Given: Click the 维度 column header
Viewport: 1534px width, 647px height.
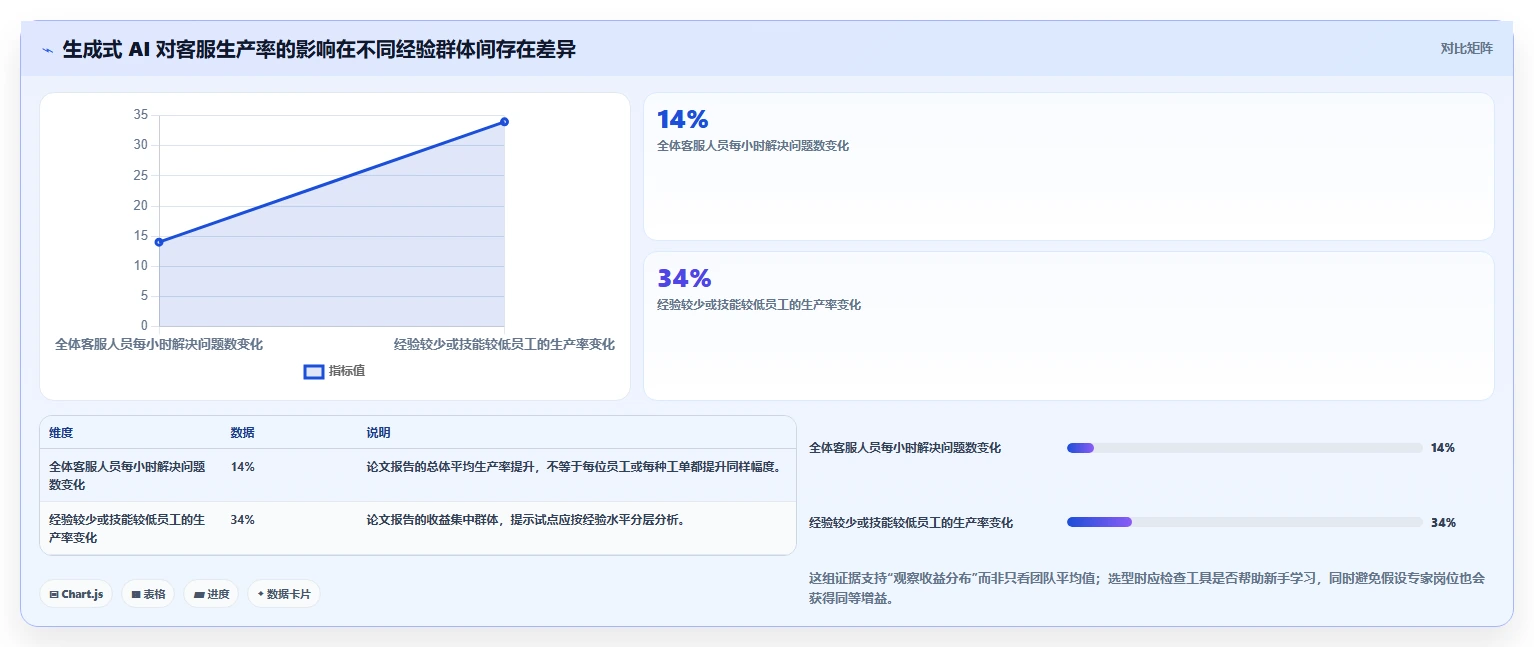Looking at the screenshot, I should pyautogui.click(x=61, y=433).
